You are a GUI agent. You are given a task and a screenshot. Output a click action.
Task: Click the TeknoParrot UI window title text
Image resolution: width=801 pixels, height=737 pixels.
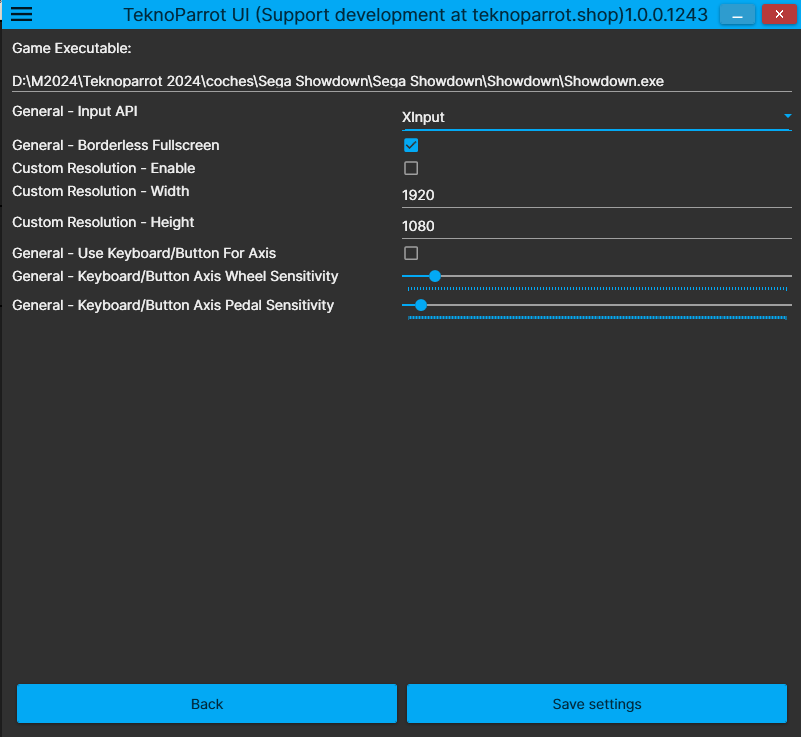pyautogui.click(x=415, y=15)
